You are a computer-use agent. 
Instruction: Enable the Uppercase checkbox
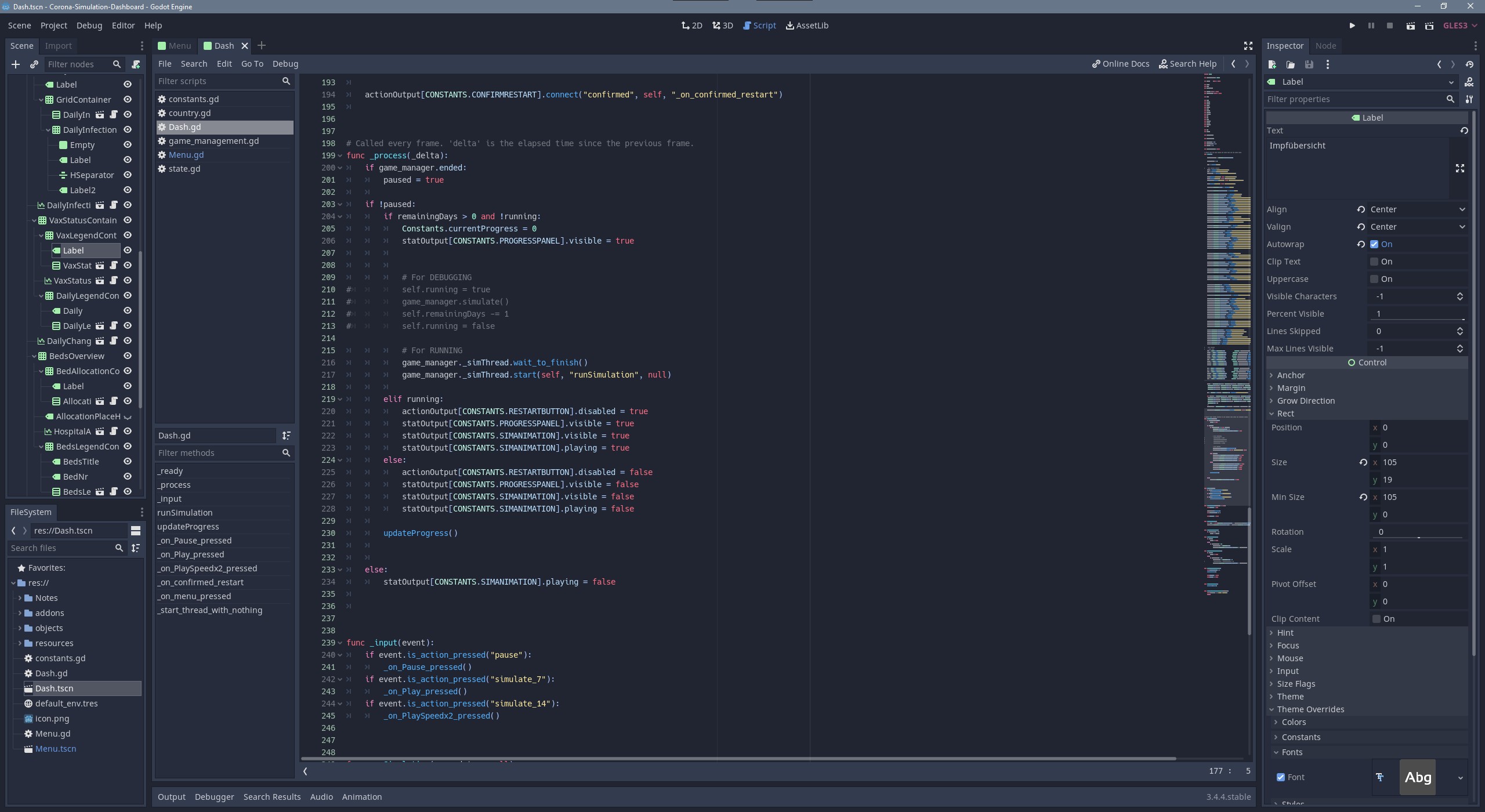pyautogui.click(x=1374, y=279)
